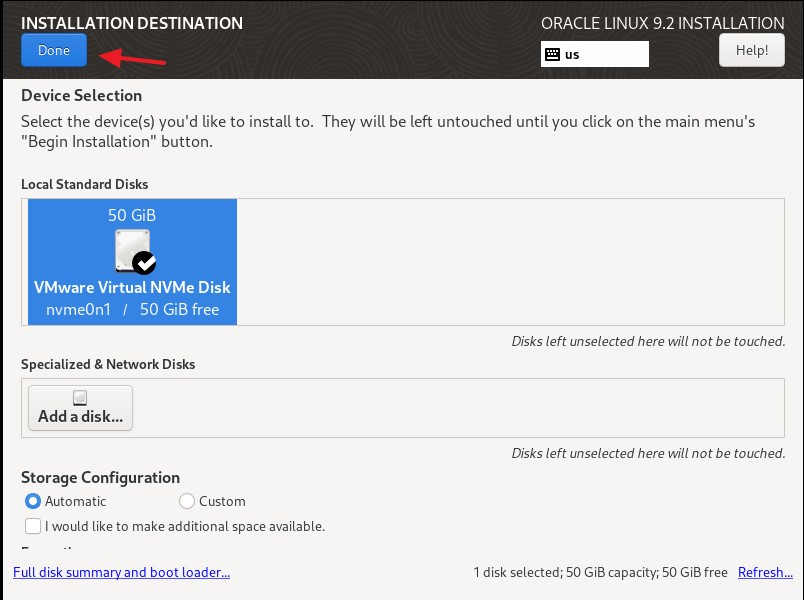The image size is (804, 600).
Task: Click the Refresh... link
Action: click(765, 572)
